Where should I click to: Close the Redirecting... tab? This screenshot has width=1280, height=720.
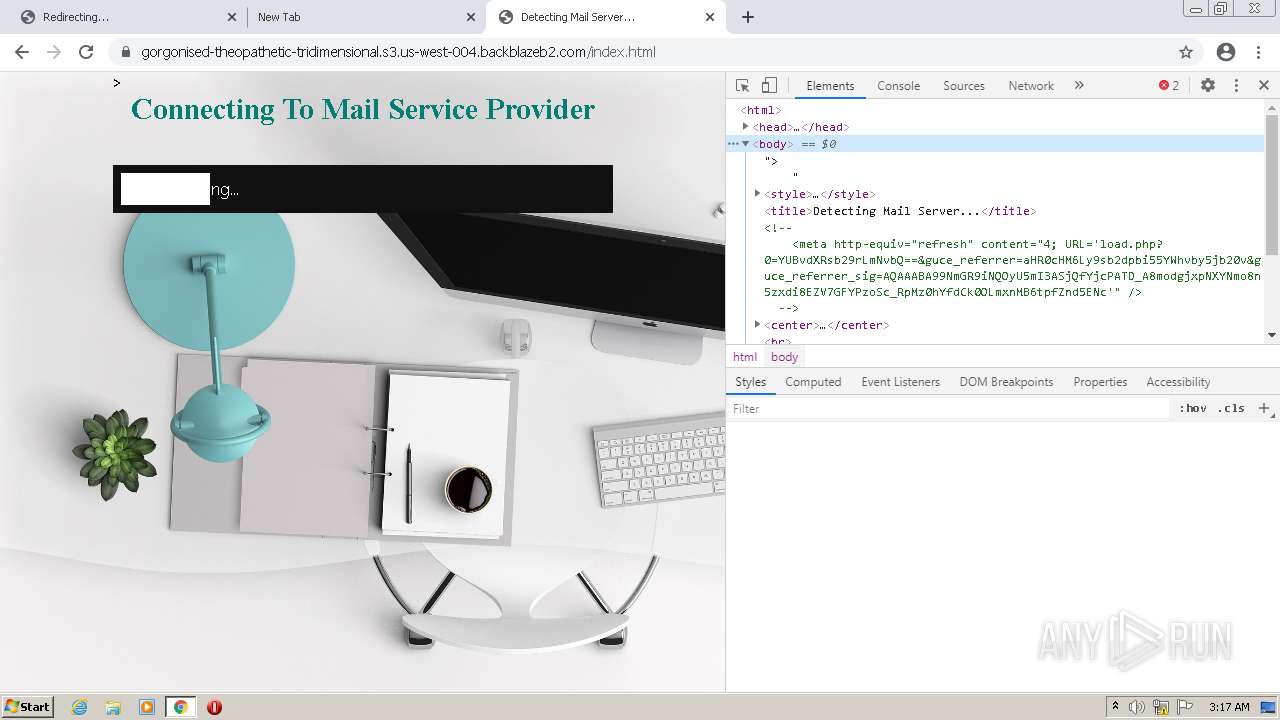tap(231, 17)
